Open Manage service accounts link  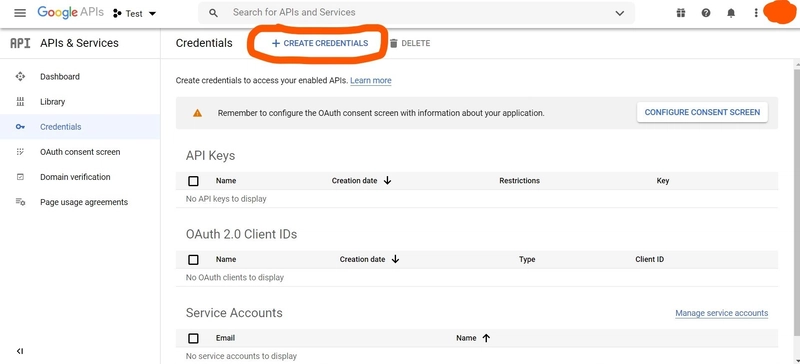click(721, 313)
